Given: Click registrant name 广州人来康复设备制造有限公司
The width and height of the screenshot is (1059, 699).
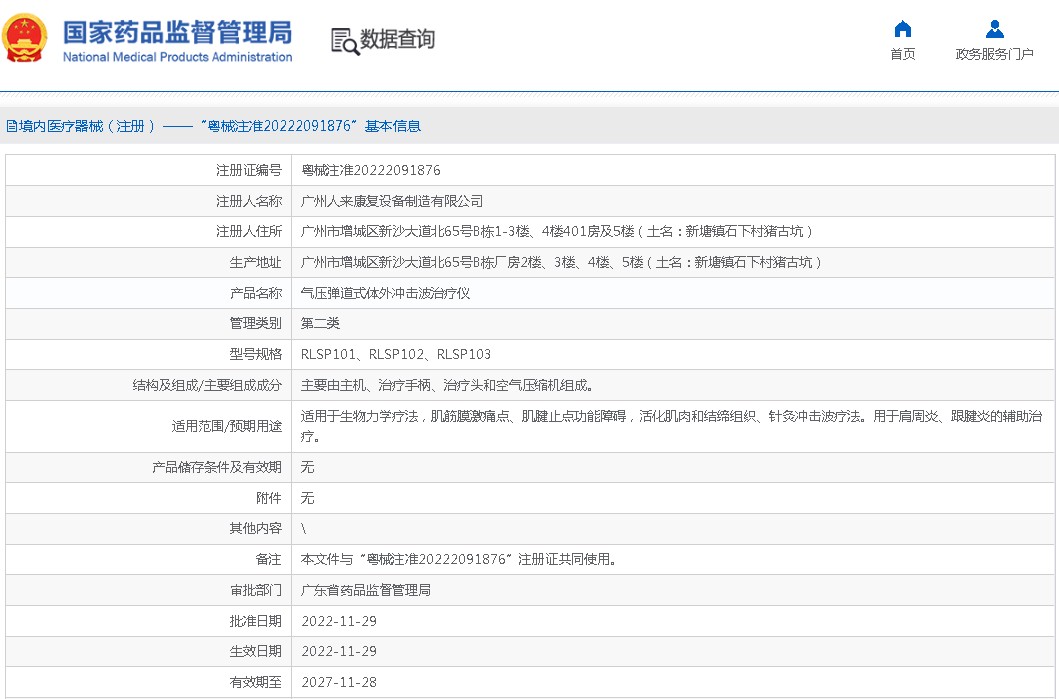Looking at the screenshot, I should (x=392, y=201).
